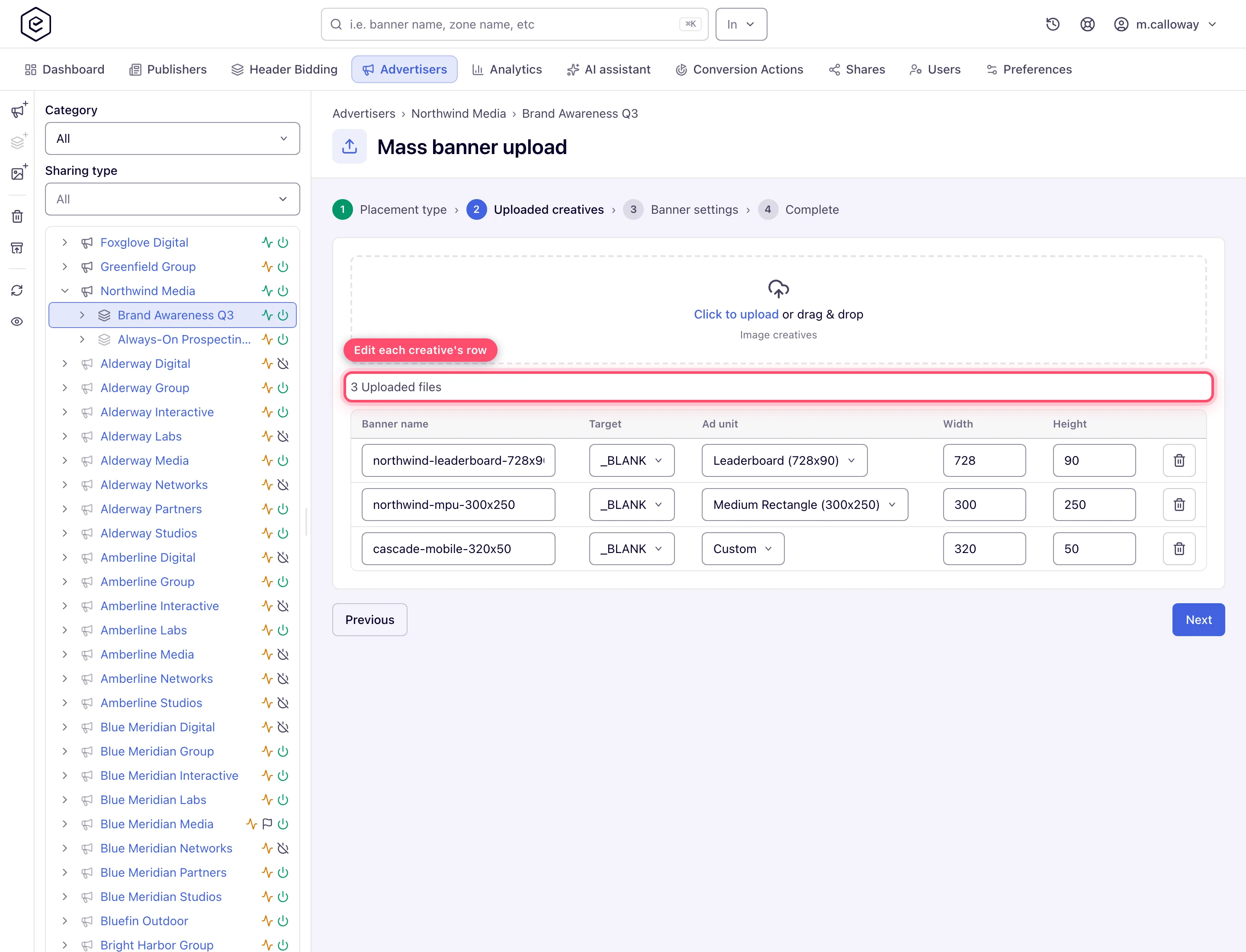The image size is (1246, 952).
Task: Go to the Preferences tab
Action: [x=1028, y=69]
